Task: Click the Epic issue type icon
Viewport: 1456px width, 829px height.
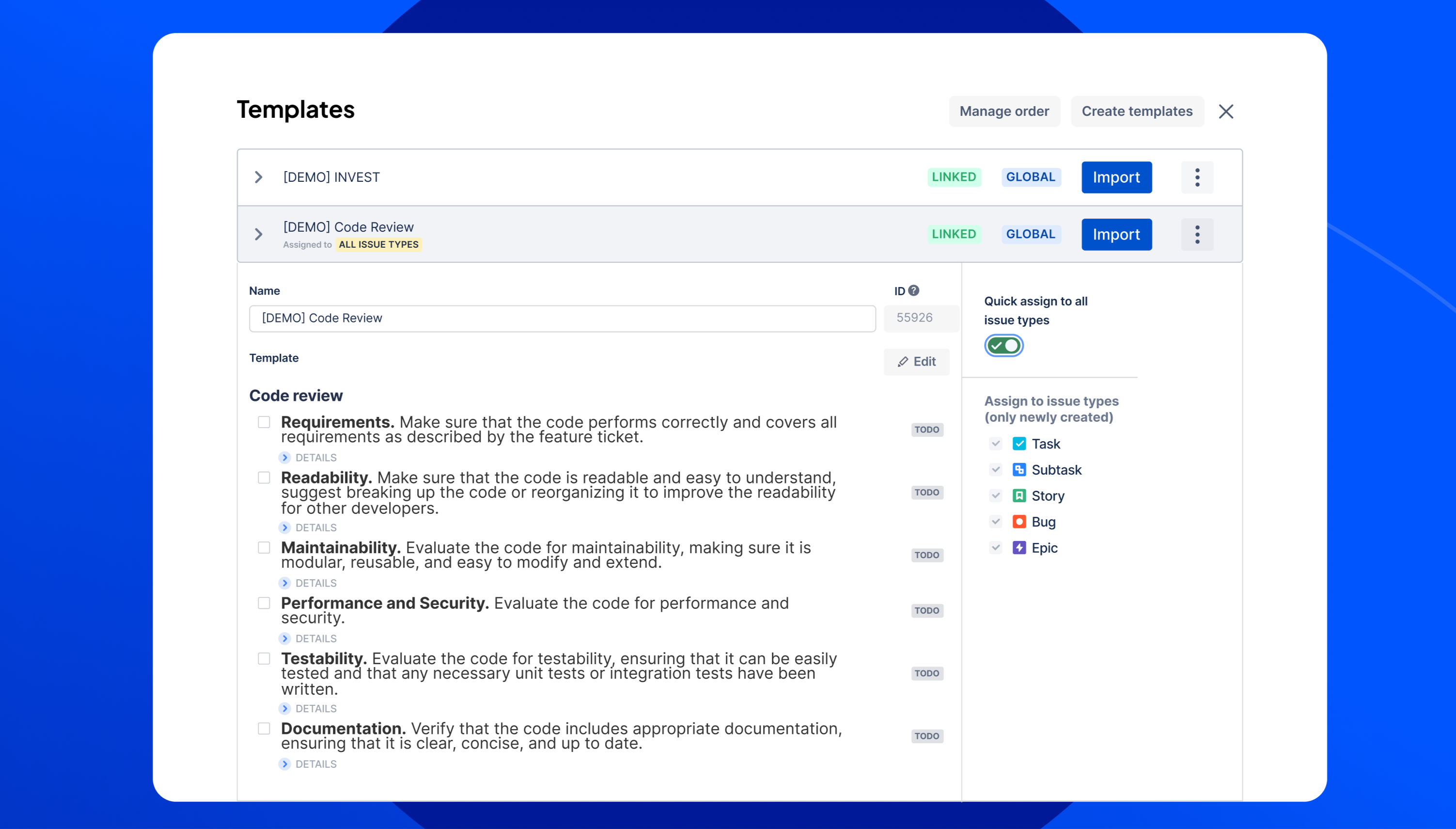Action: [1019, 548]
